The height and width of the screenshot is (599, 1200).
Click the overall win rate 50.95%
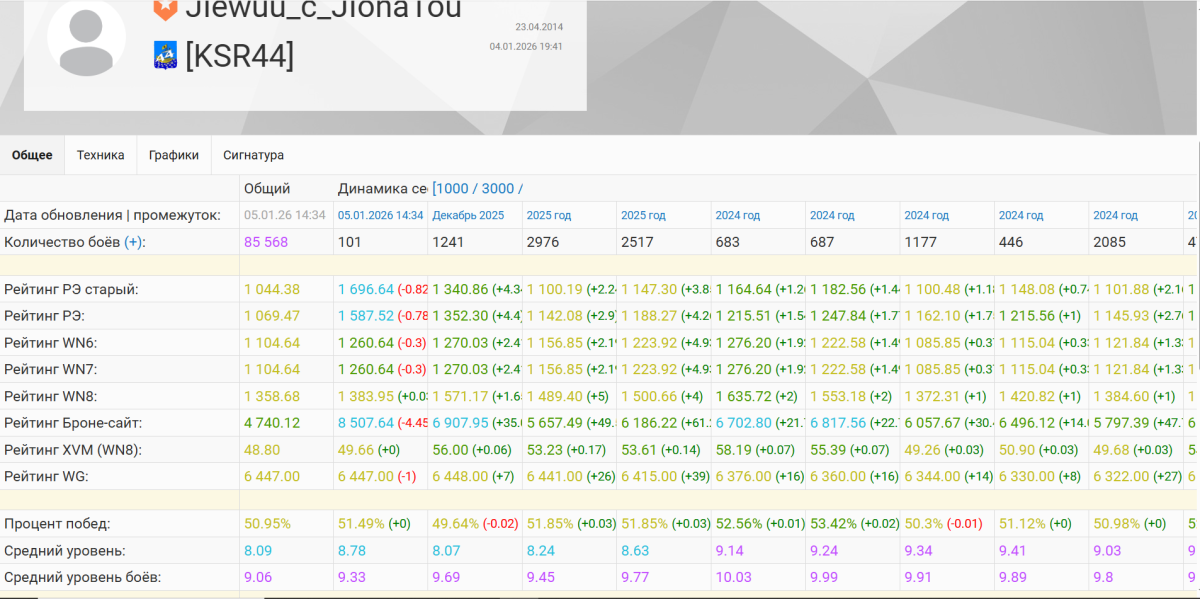click(268, 523)
